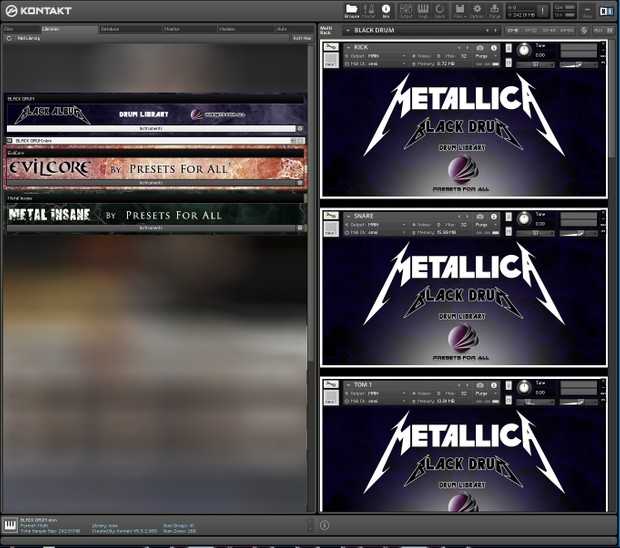
Task: Open SNARE instrument wrench edit mode
Action: (x=331, y=215)
